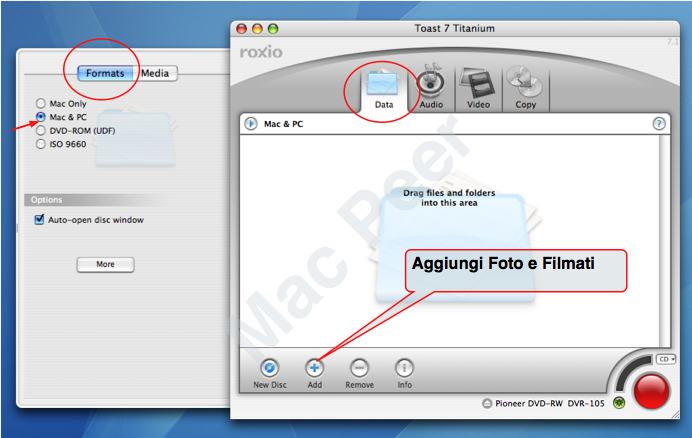The height and width of the screenshot is (438, 692).
Task: Click the green recorder status icon
Action: point(619,403)
